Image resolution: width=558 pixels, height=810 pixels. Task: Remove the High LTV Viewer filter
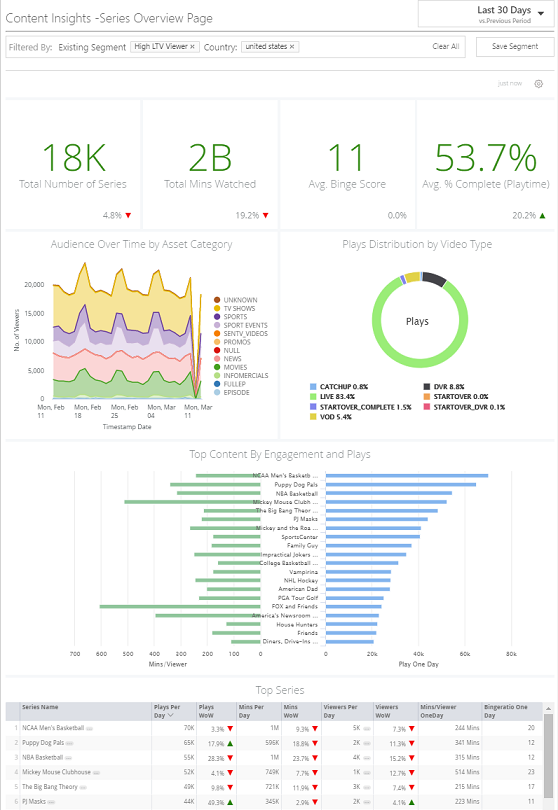192,46
